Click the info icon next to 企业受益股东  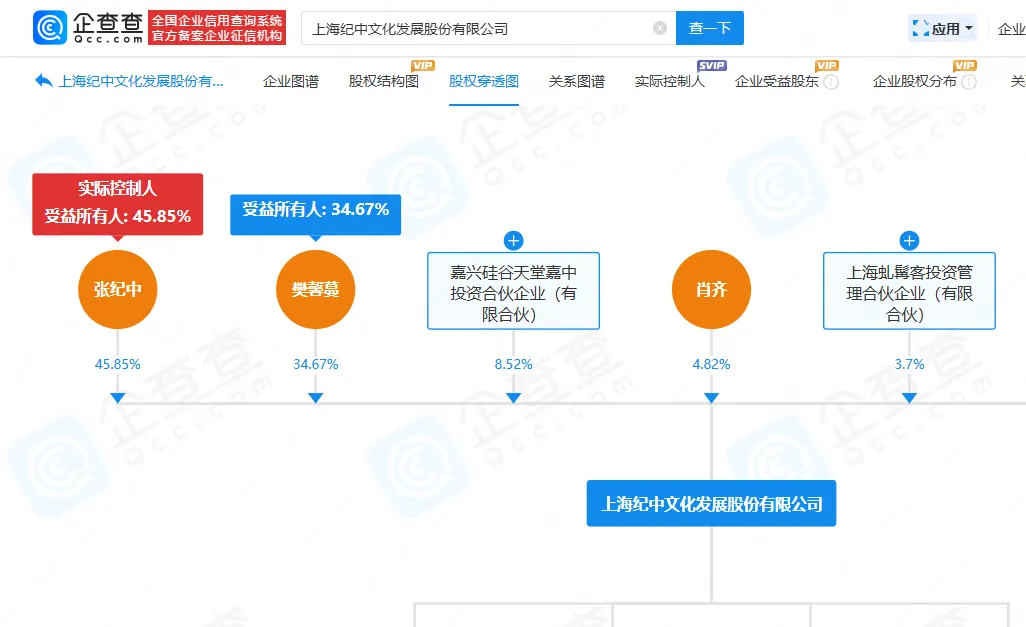(x=831, y=82)
